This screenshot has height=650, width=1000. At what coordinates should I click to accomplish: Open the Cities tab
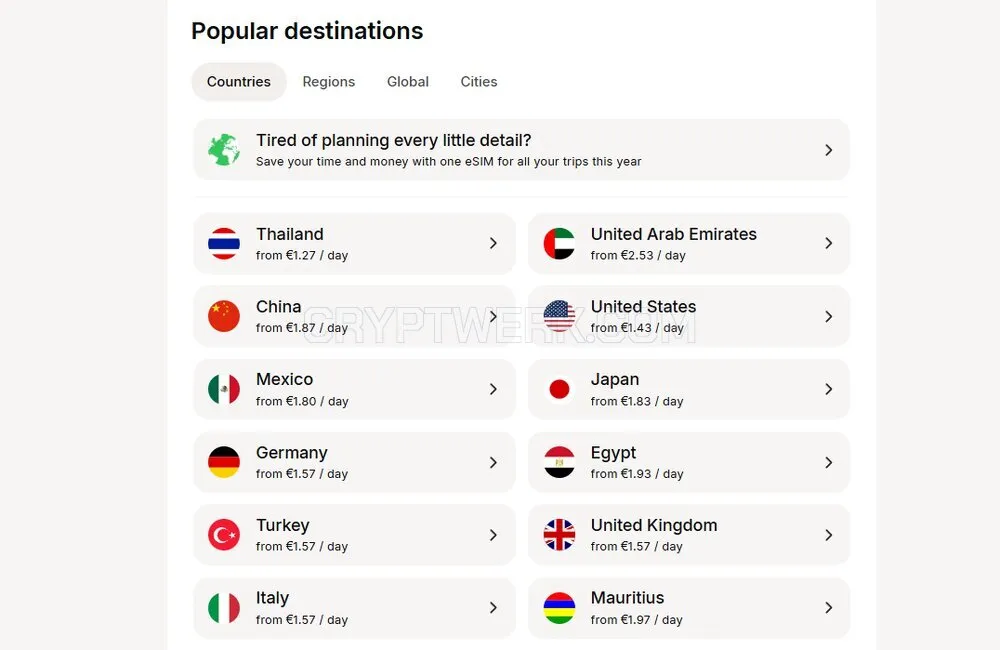pyautogui.click(x=479, y=82)
